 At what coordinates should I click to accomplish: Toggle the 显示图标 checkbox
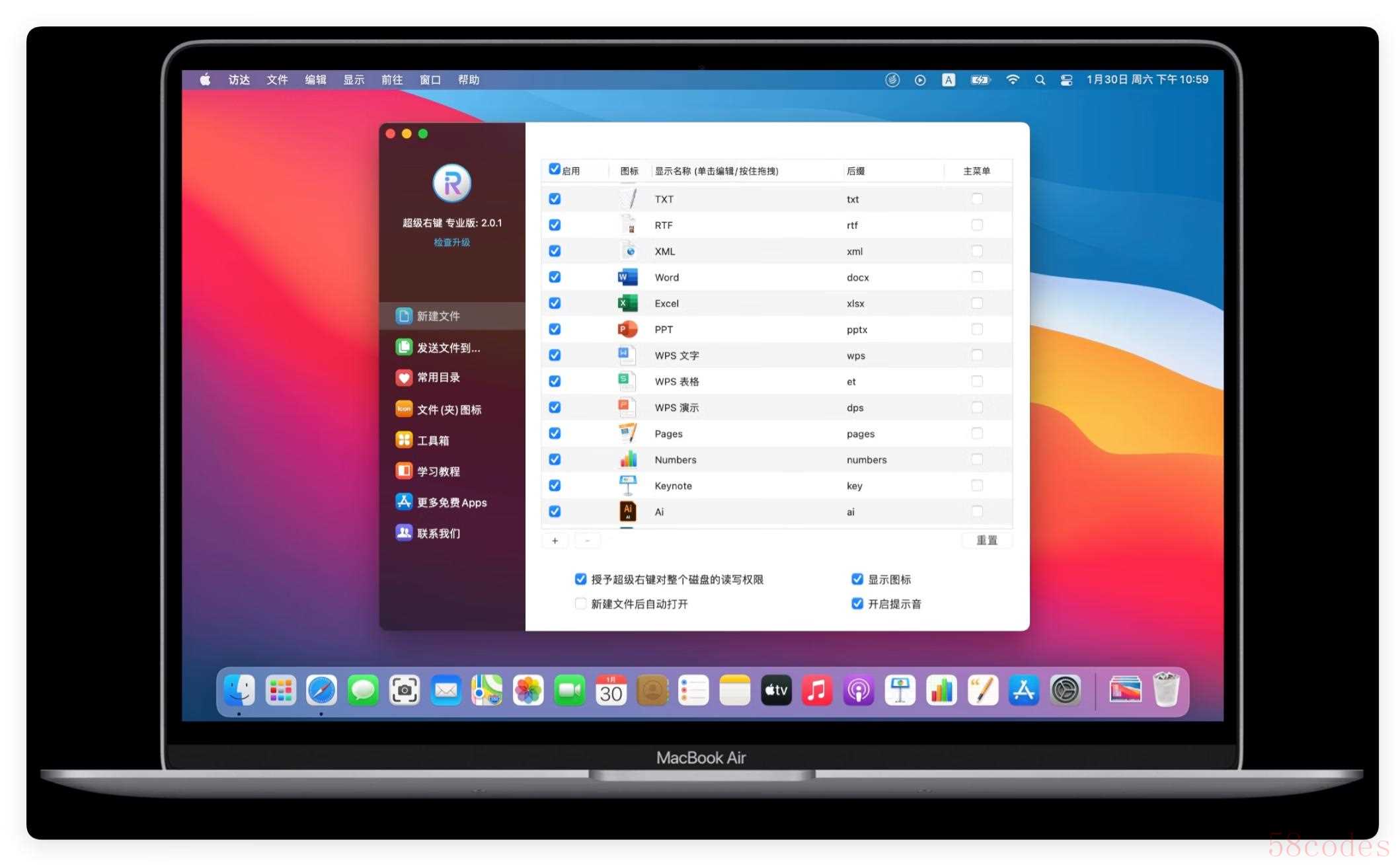(x=857, y=579)
